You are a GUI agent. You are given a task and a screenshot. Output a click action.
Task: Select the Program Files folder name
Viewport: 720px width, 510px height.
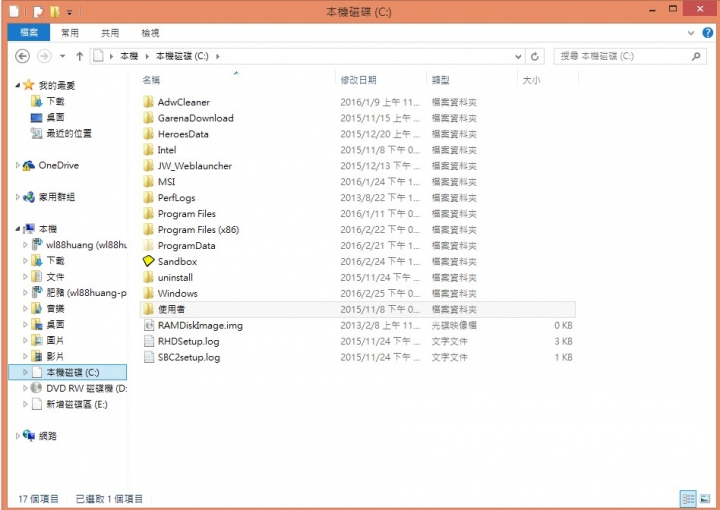186,213
